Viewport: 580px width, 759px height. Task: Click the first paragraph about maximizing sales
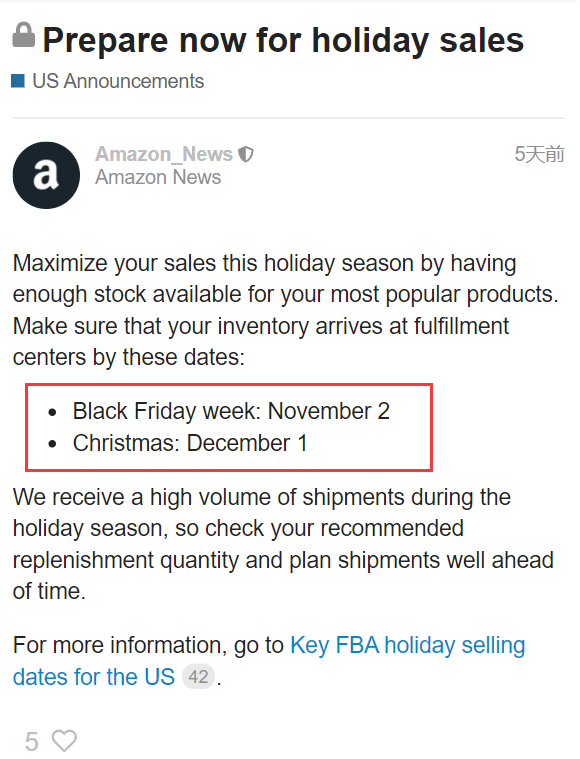point(286,310)
